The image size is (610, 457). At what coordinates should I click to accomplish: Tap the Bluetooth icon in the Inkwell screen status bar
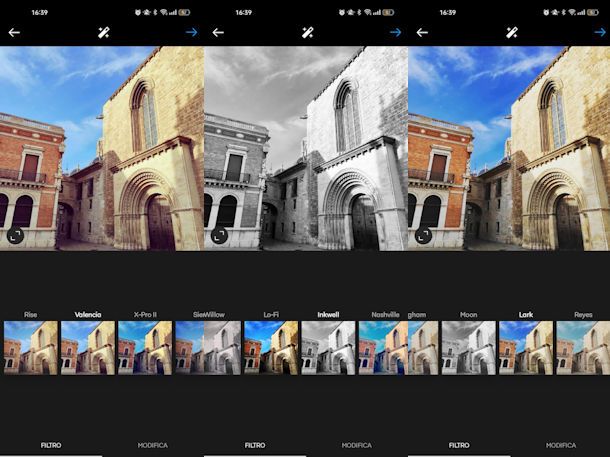359,12
